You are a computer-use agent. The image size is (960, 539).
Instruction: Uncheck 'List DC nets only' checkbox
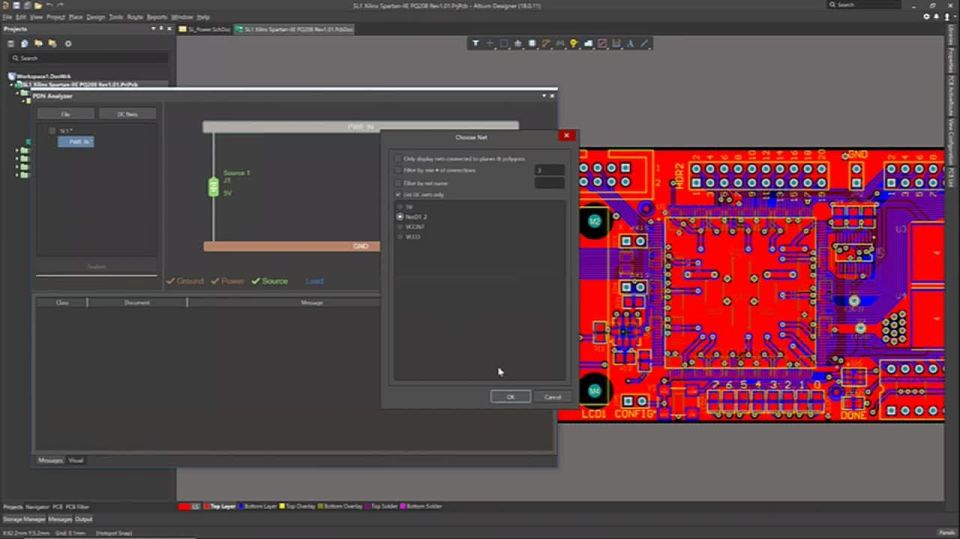click(399, 195)
